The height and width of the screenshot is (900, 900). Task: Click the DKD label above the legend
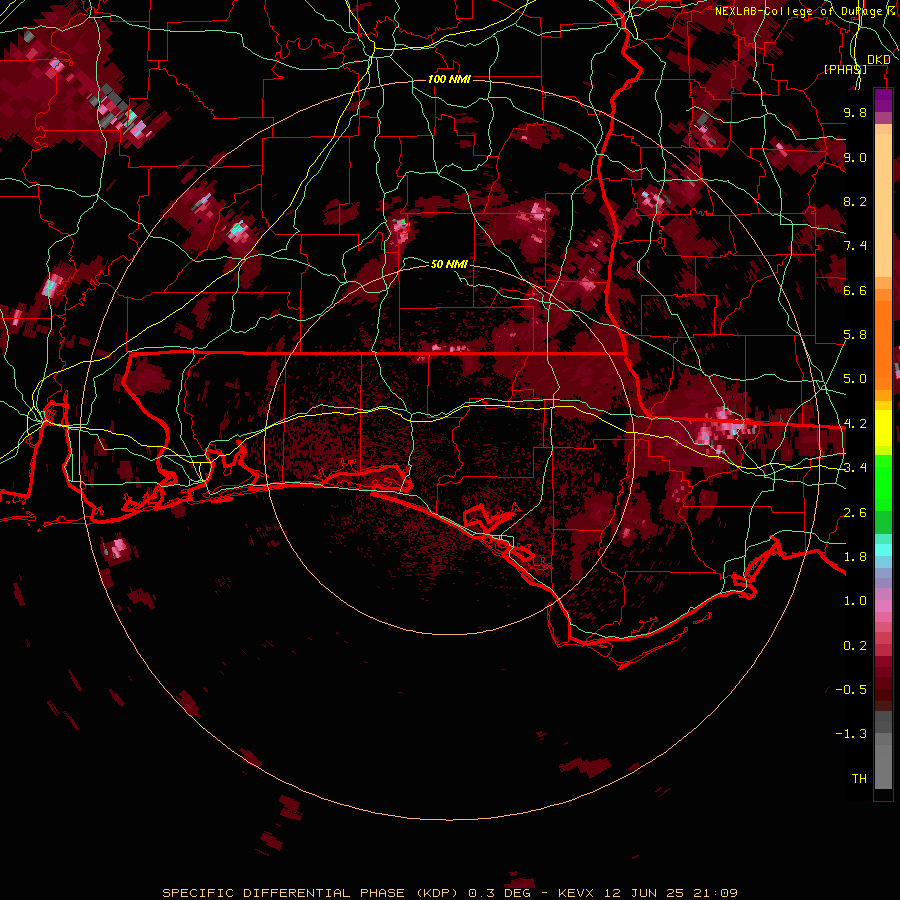[x=878, y=59]
